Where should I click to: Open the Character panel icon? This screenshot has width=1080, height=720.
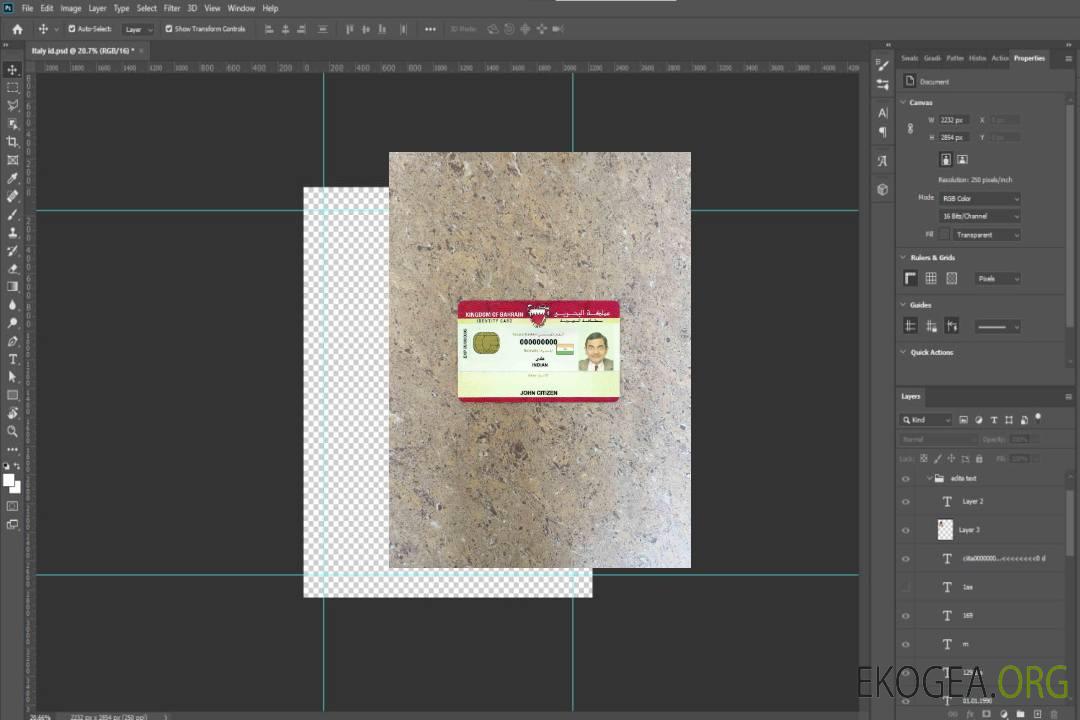pyautogui.click(x=882, y=112)
